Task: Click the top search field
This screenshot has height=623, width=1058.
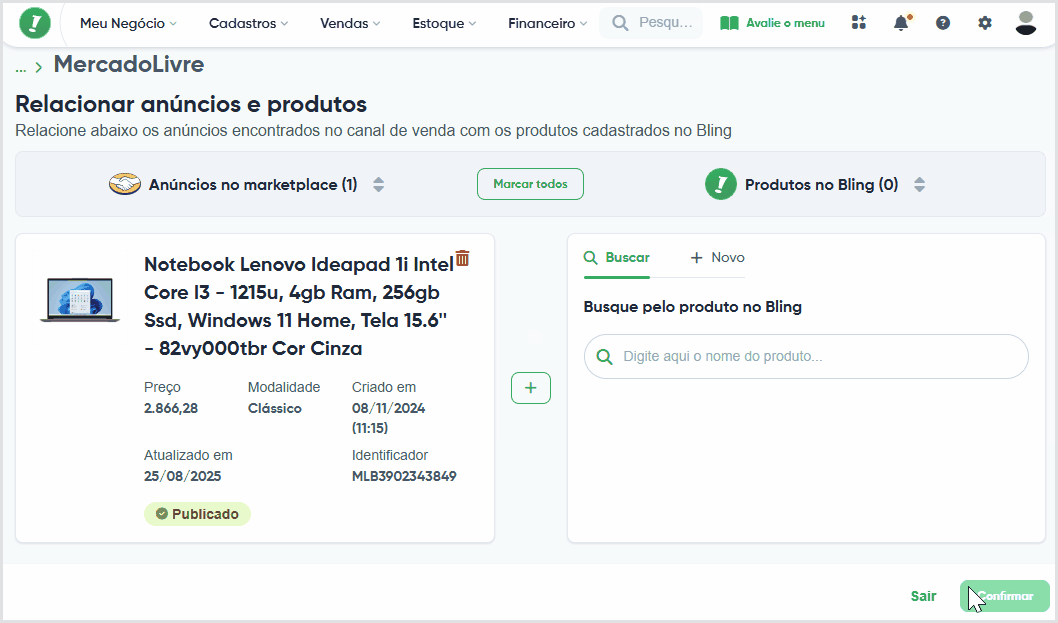Action: point(651,23)
